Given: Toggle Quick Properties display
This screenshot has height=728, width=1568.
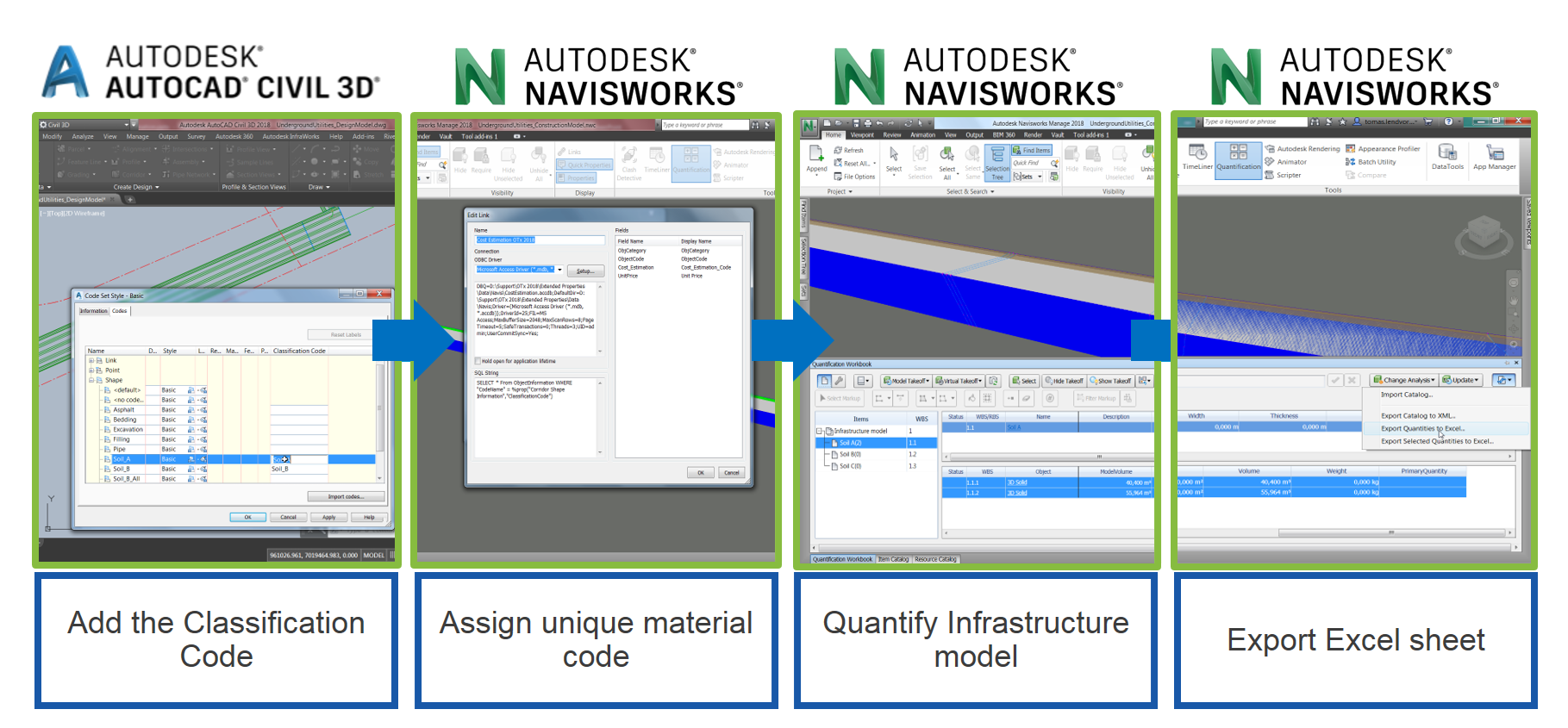Looking at the screenshot, I should click(x=584, y=165).
